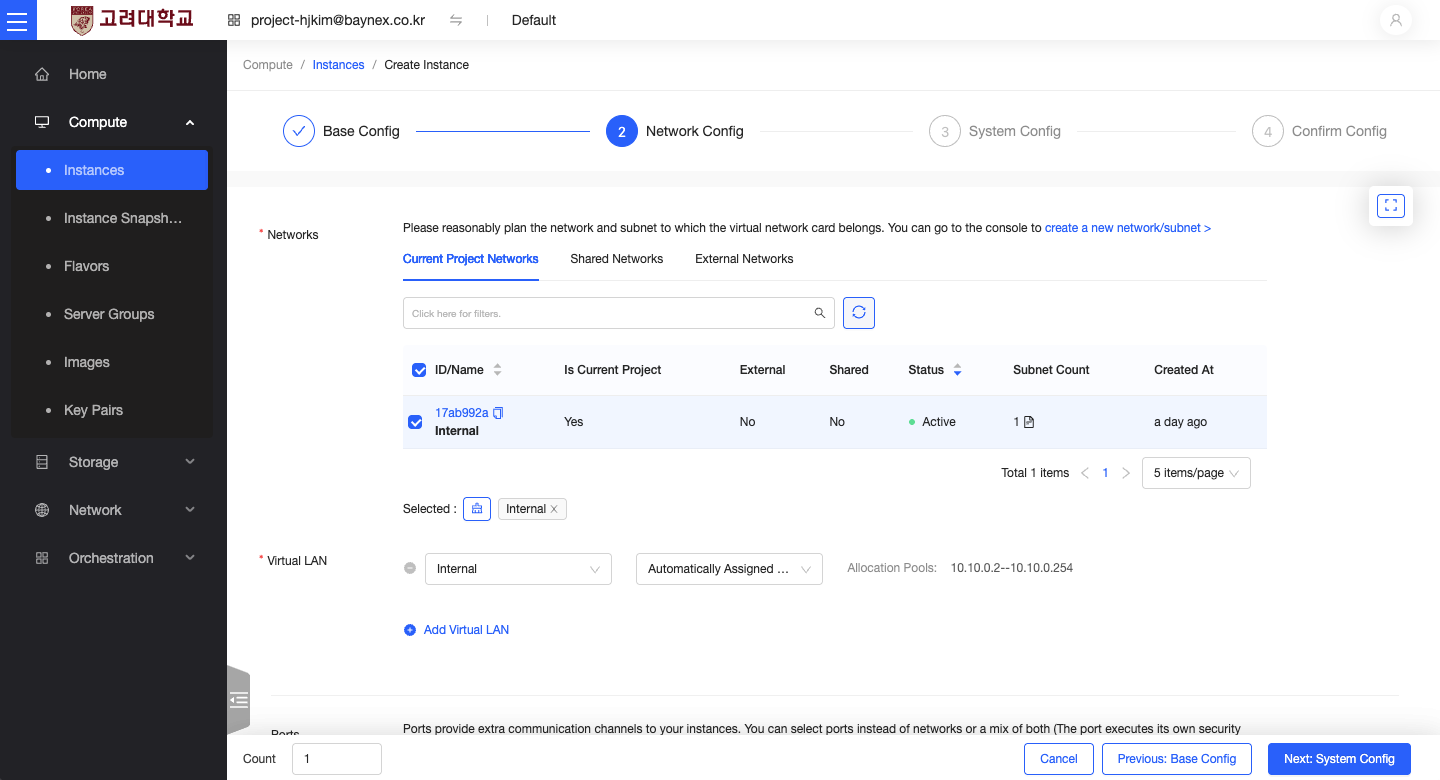The height and width of the screenshot is (780, 1440).
Task: View subnet details icon next to count 1
Action: [1029, 422]
